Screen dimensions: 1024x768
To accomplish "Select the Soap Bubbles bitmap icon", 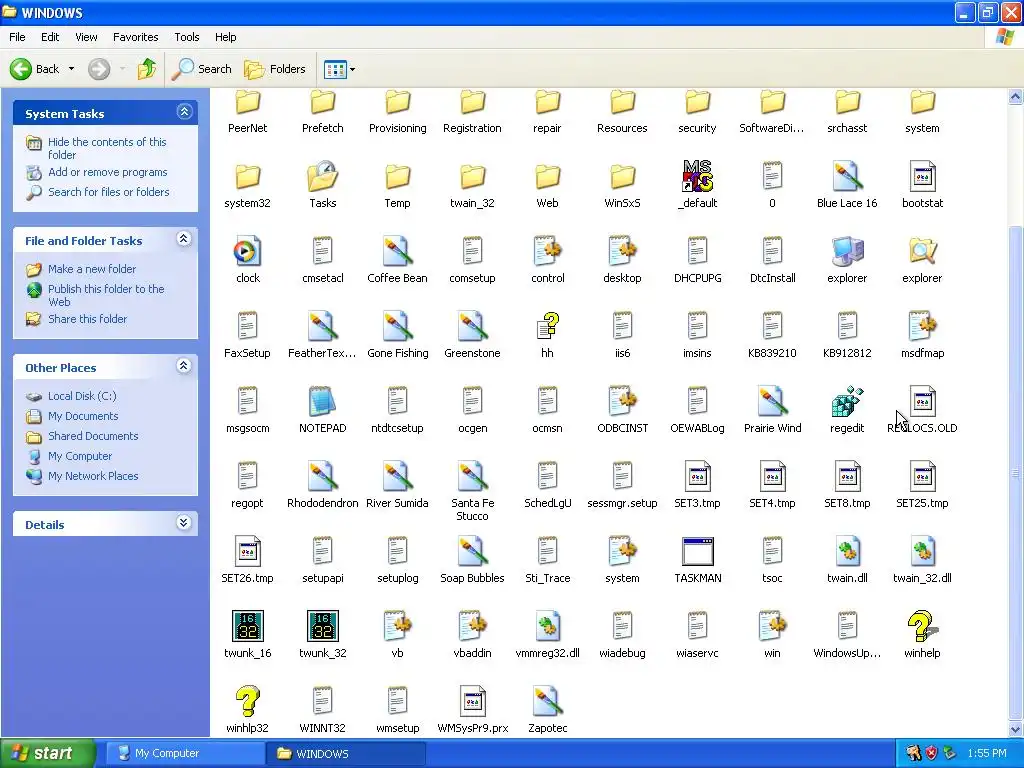I will pos(472,551).
